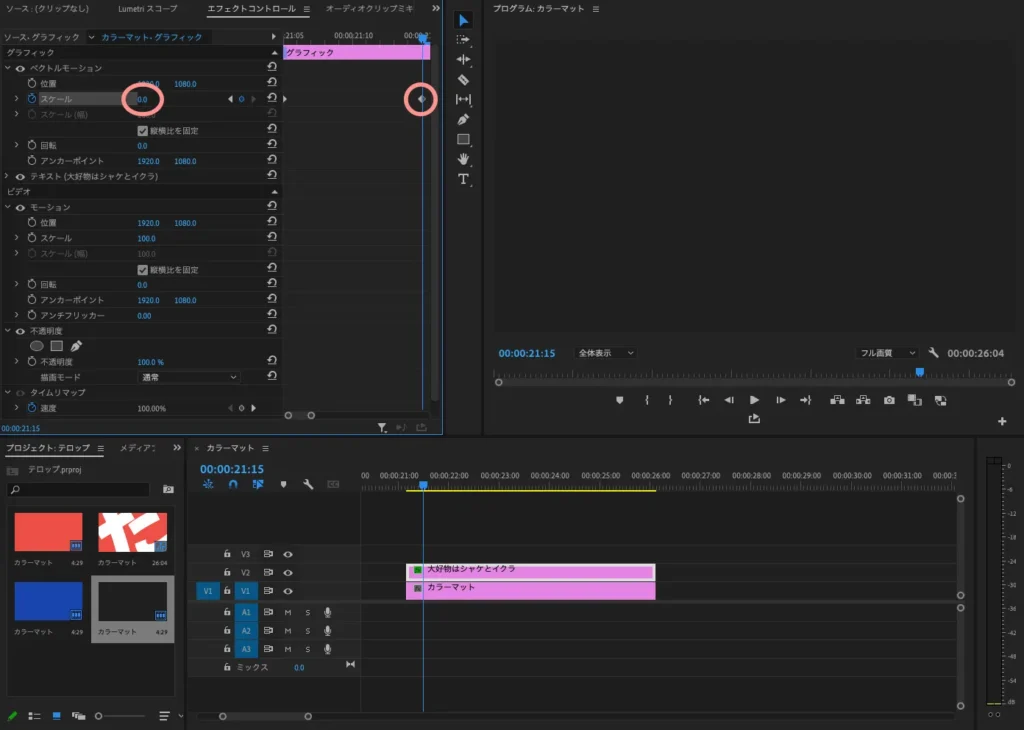The width and height of the screenshot is (1024, 730).
Task: Switch to the Lumetri スコープ tab
Action: pyautogui.click(x=148, y=9)
